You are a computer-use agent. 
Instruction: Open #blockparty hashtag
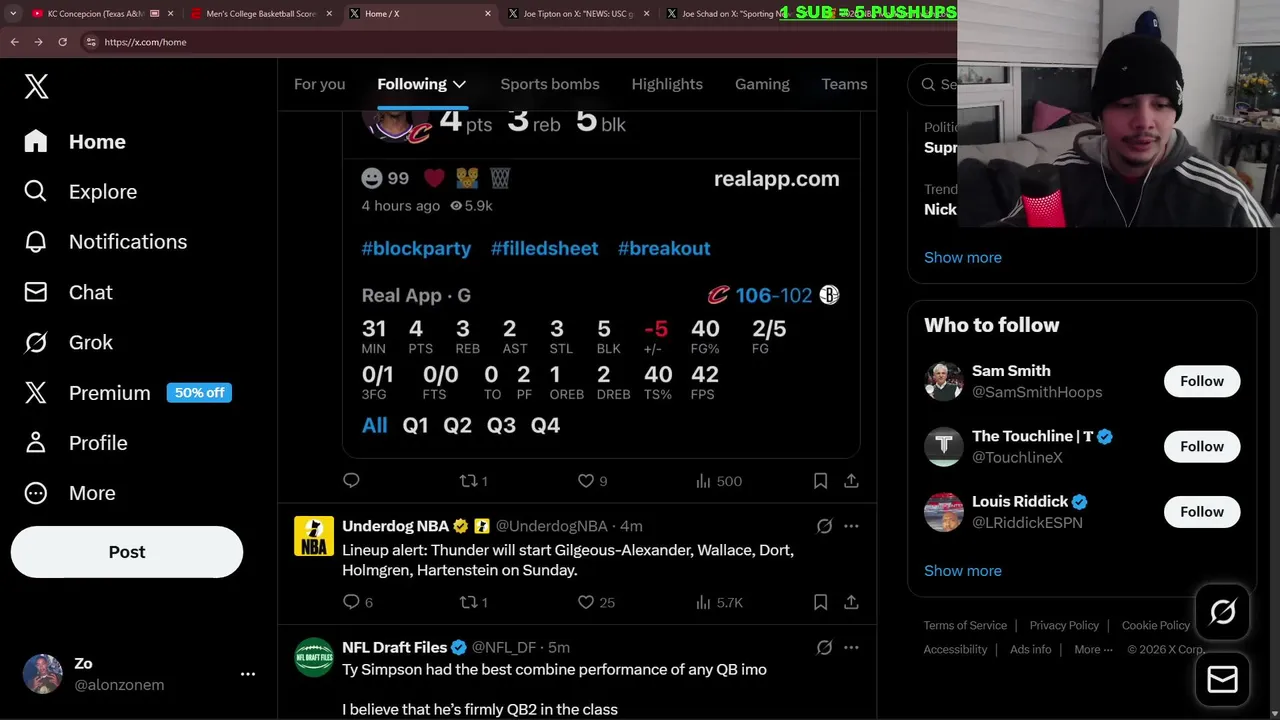tap(416, 248)
